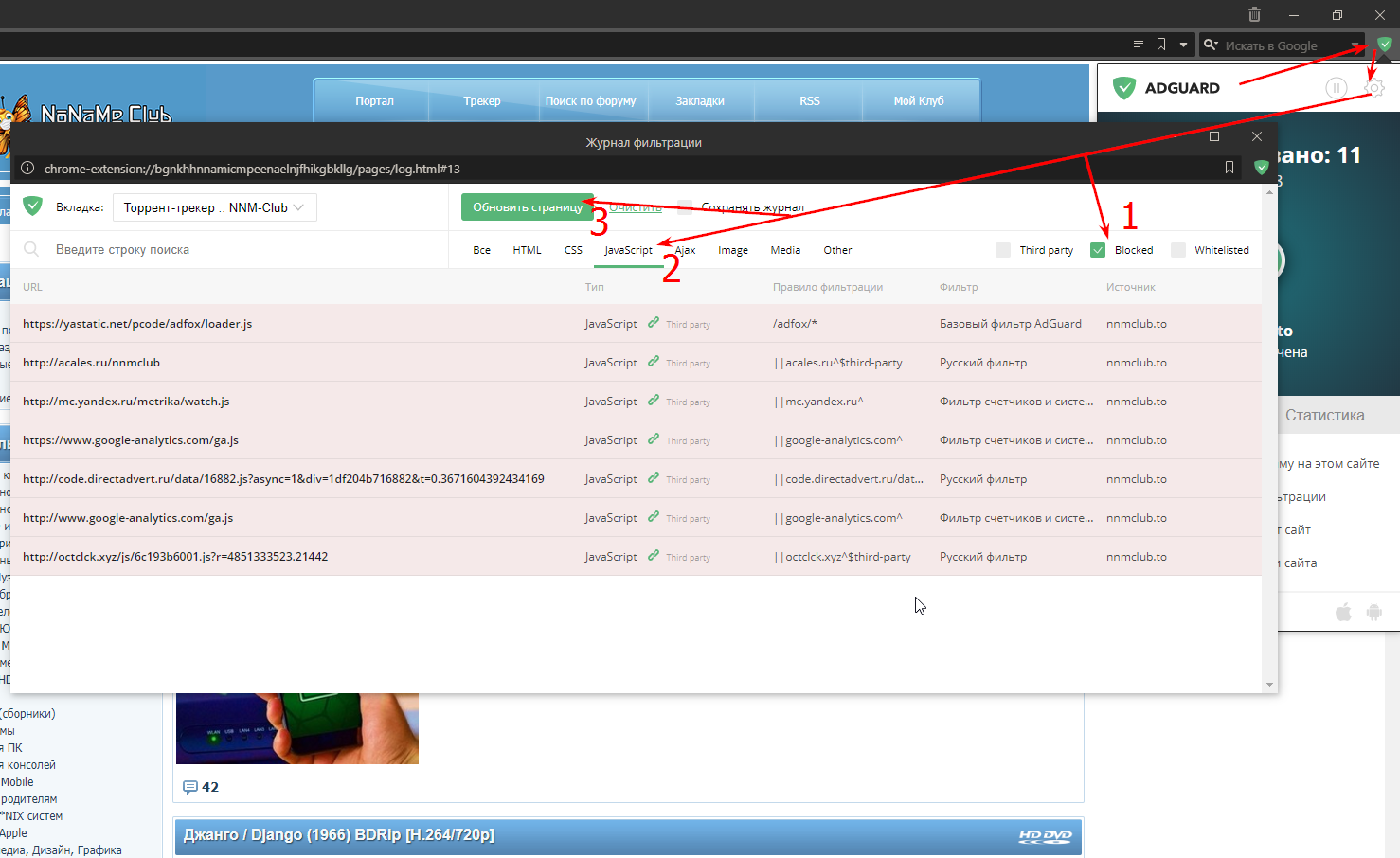Click the Apple icon in the statistics panel

coord(1343,612)
